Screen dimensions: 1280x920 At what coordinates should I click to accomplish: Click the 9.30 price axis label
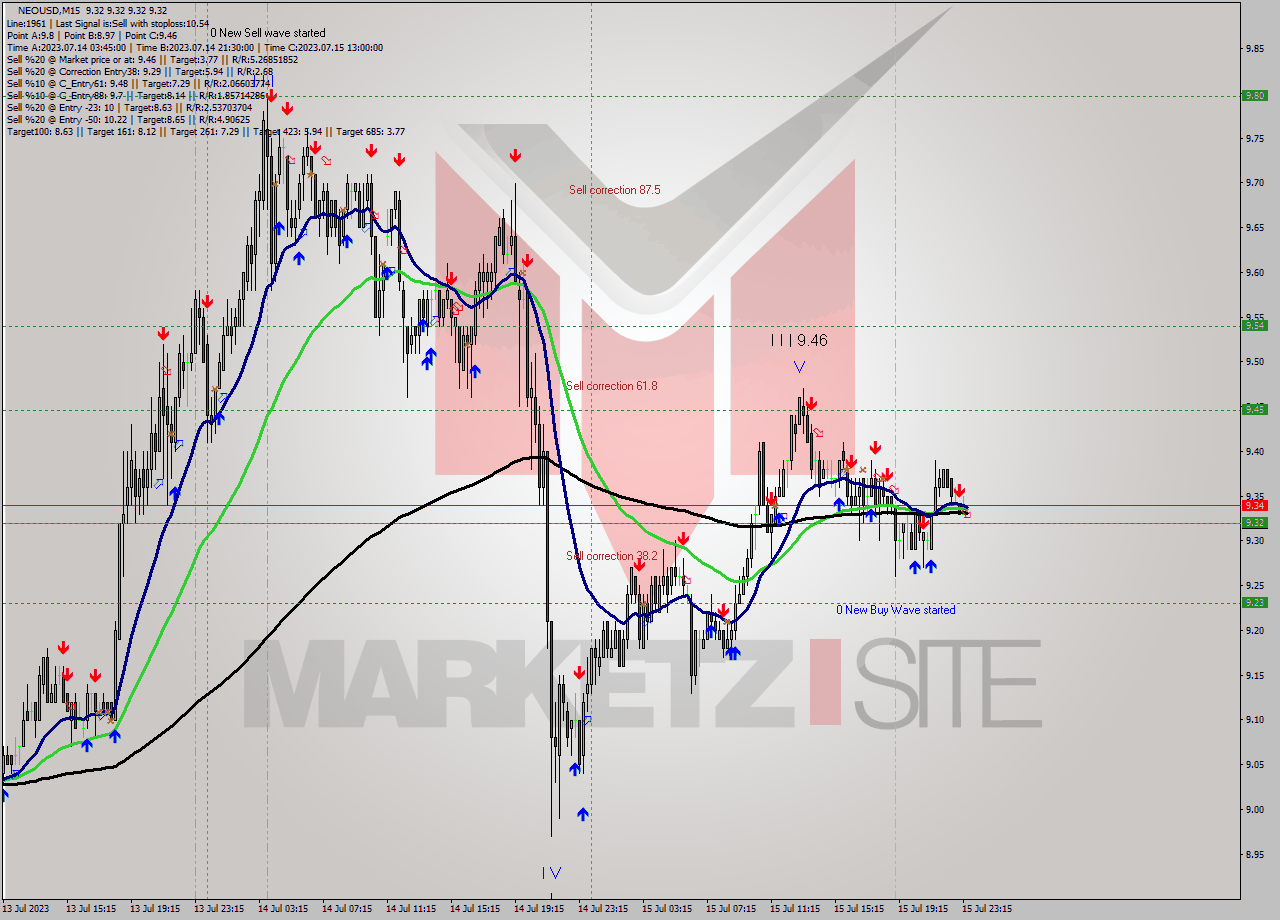pos(1256,541)
